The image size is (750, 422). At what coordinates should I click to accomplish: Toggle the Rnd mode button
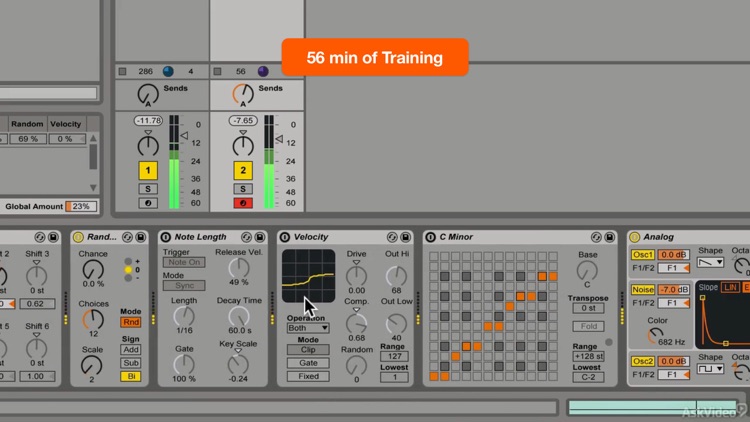[131, 322]
